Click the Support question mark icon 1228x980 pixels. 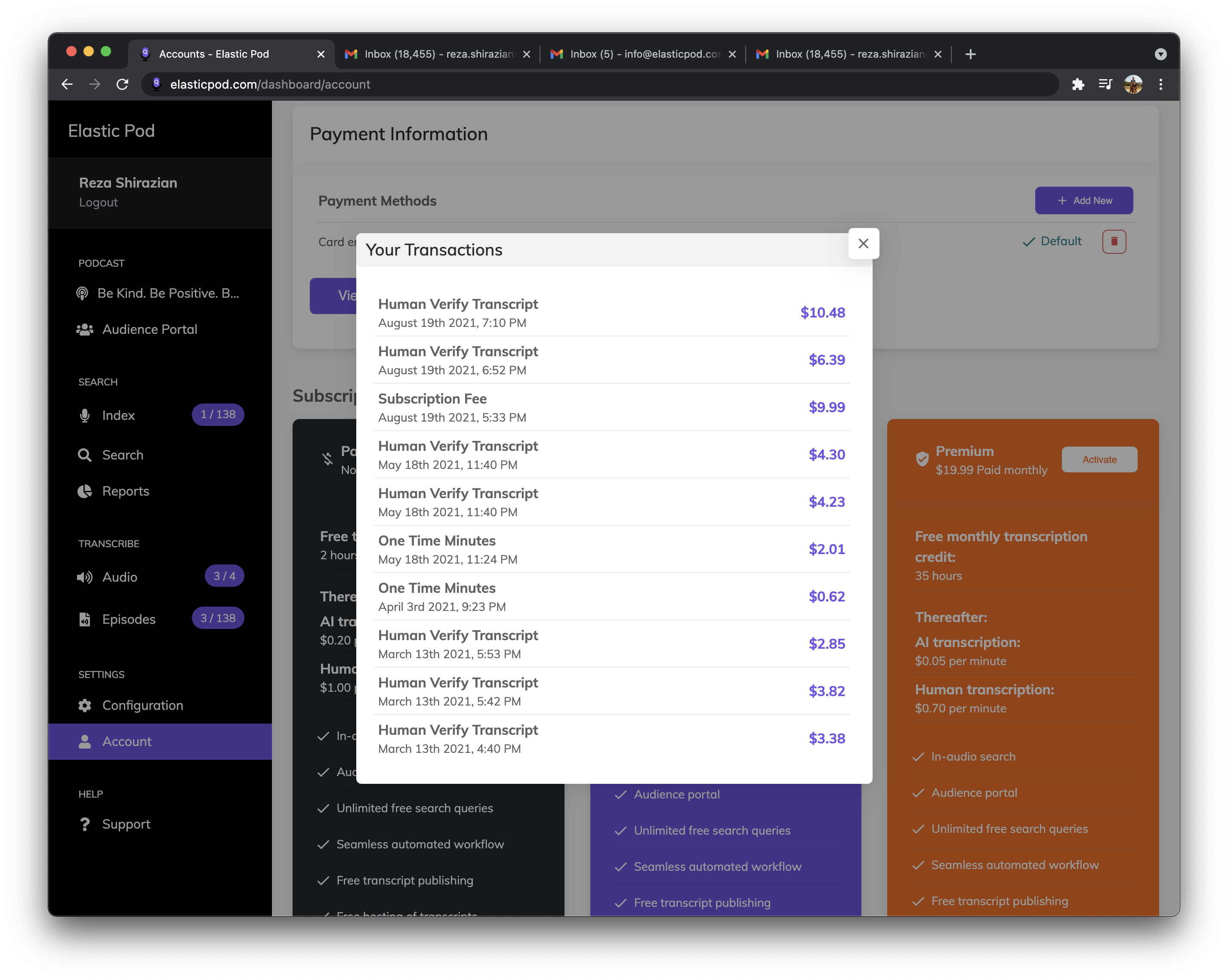pos(85,824)
